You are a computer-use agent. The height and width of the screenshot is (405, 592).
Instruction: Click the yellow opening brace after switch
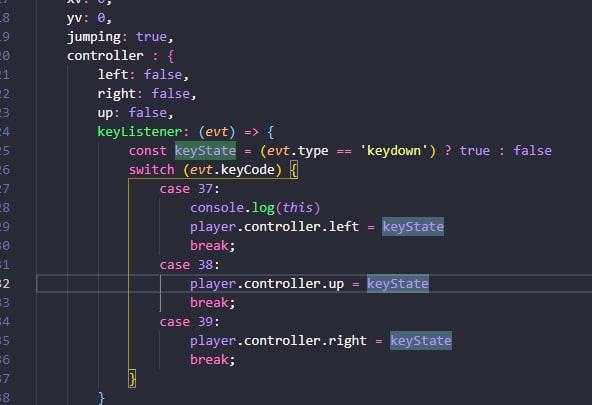coord(294,170)
